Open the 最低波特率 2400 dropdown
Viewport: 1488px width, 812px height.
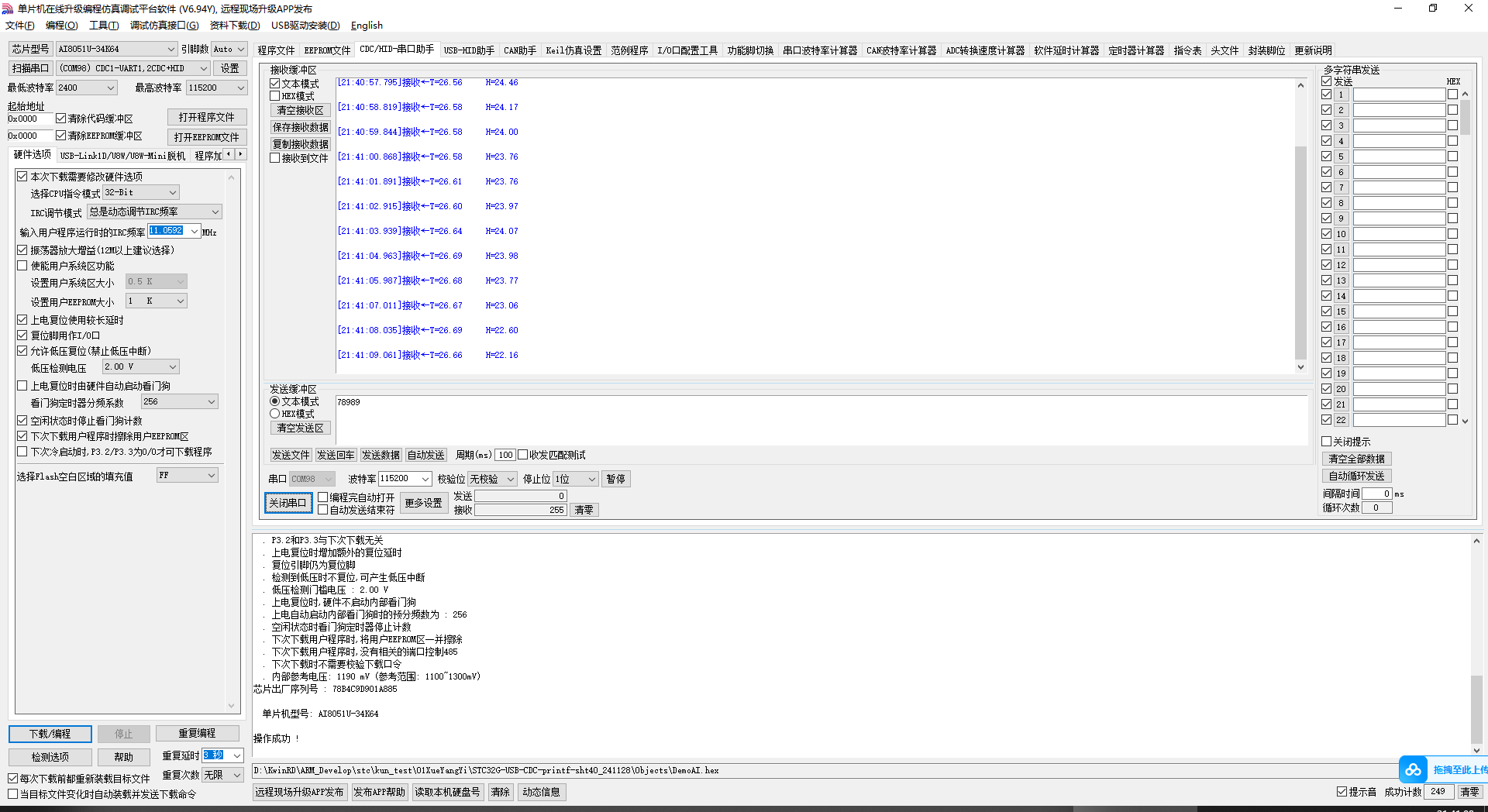(86, 88)
